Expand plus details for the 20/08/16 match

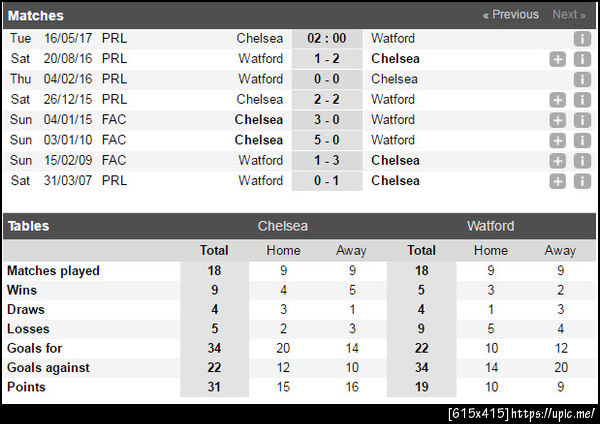[557, 59]
